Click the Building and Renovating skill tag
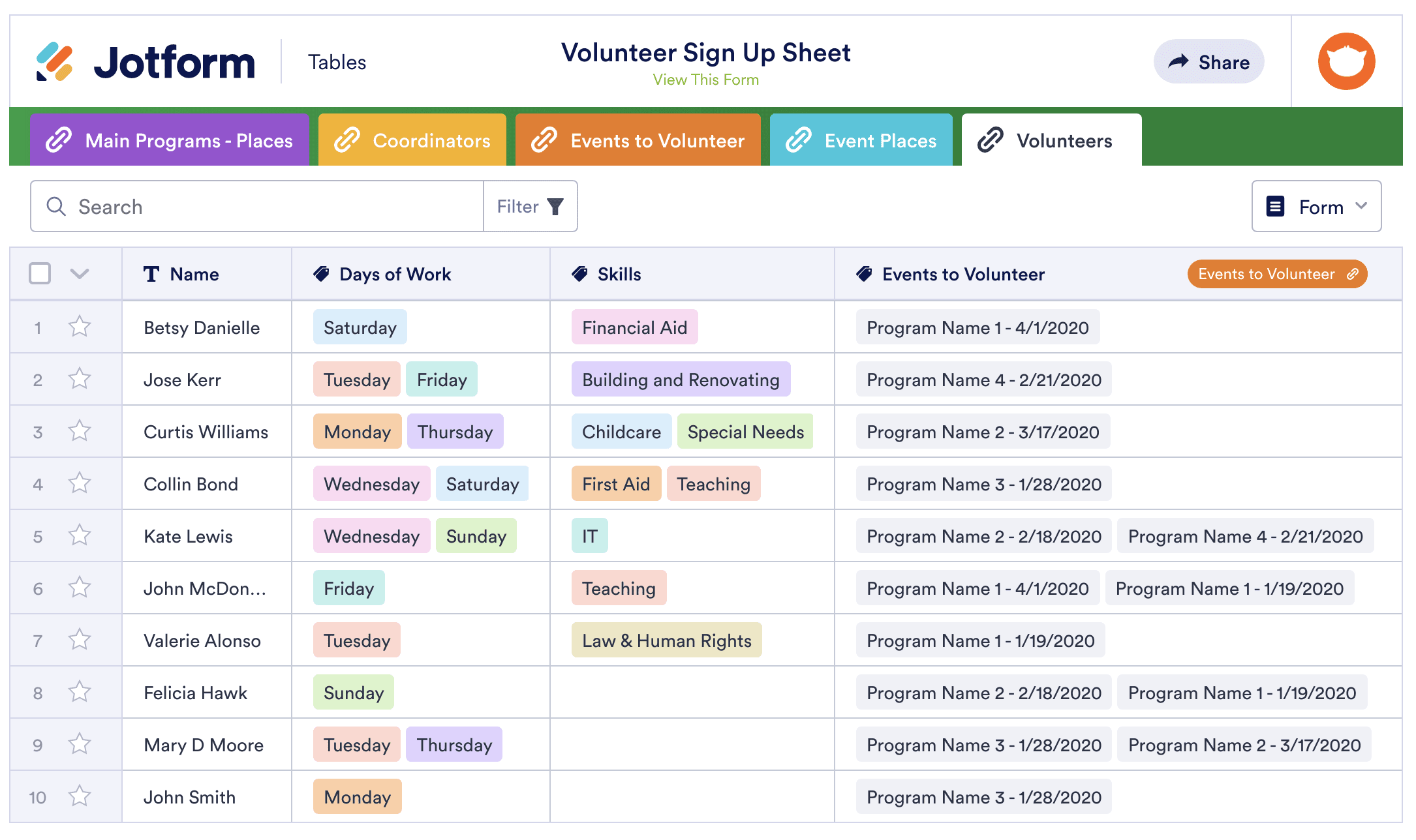The height and width of the screenshot is (840, 1416). [x=681, y=380]
